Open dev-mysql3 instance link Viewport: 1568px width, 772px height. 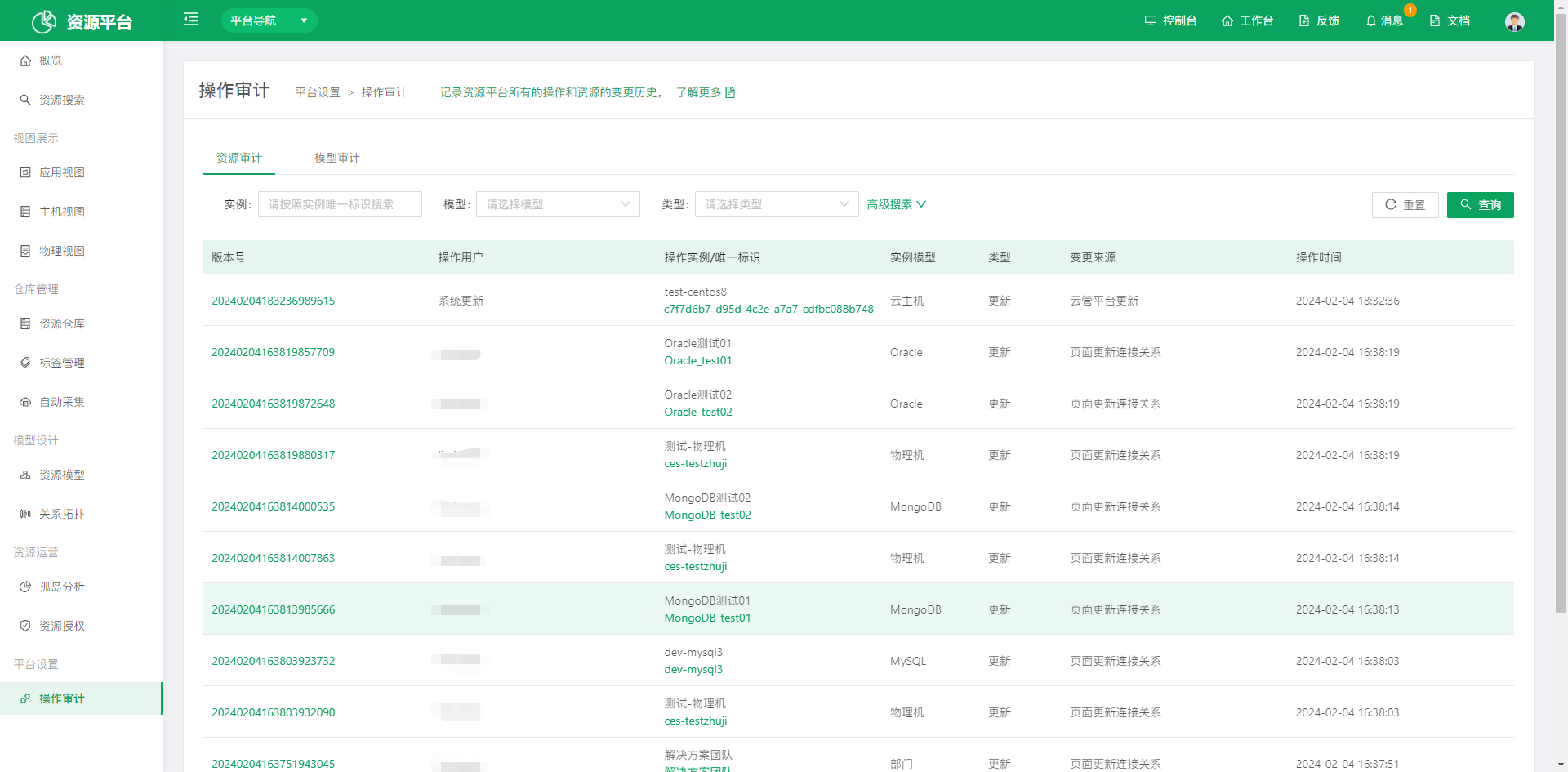pos(693,670)
